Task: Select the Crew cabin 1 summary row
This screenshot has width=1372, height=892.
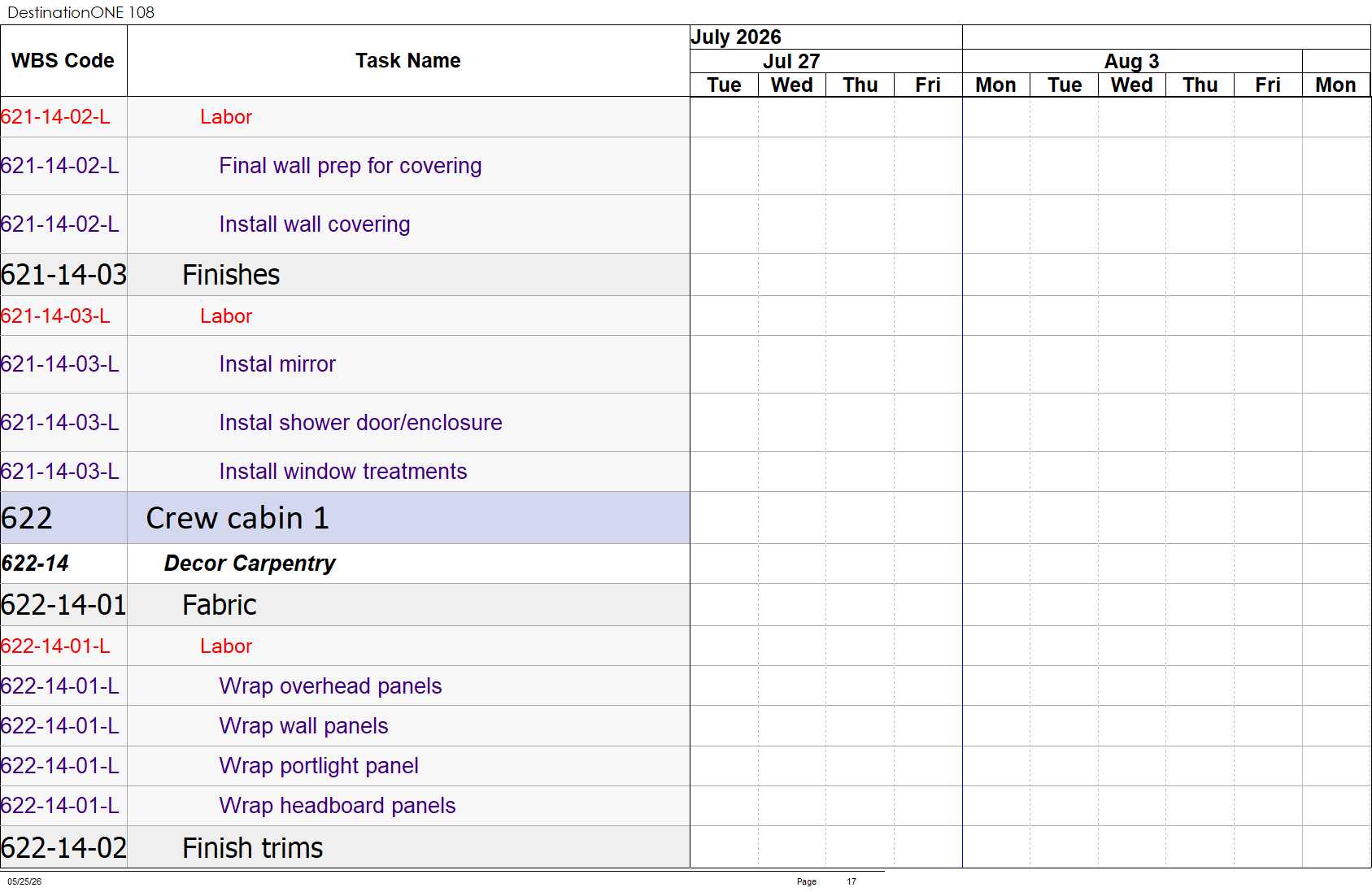Action: tap(237, 518)
